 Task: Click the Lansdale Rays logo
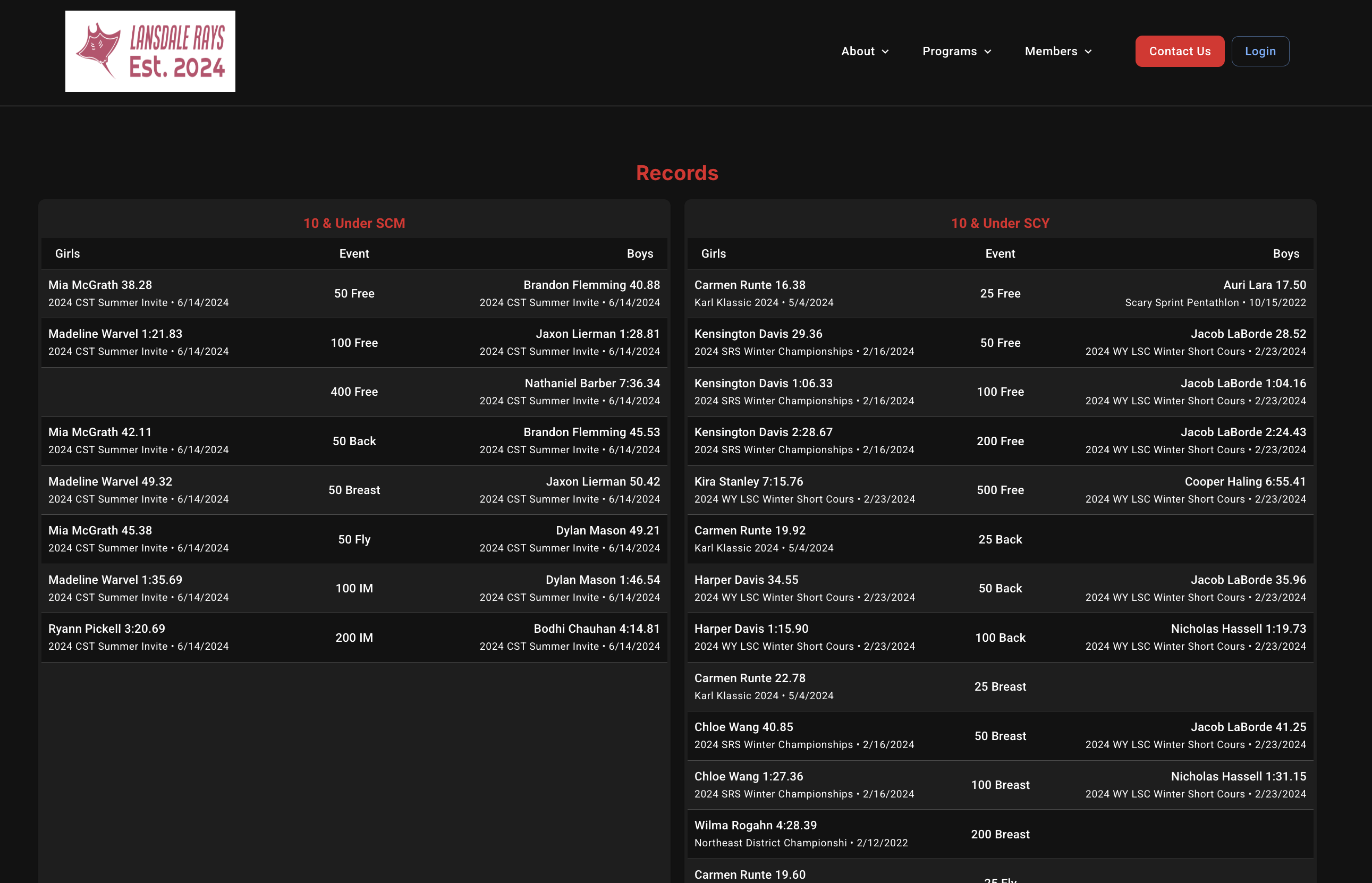[x=150, y=51]
